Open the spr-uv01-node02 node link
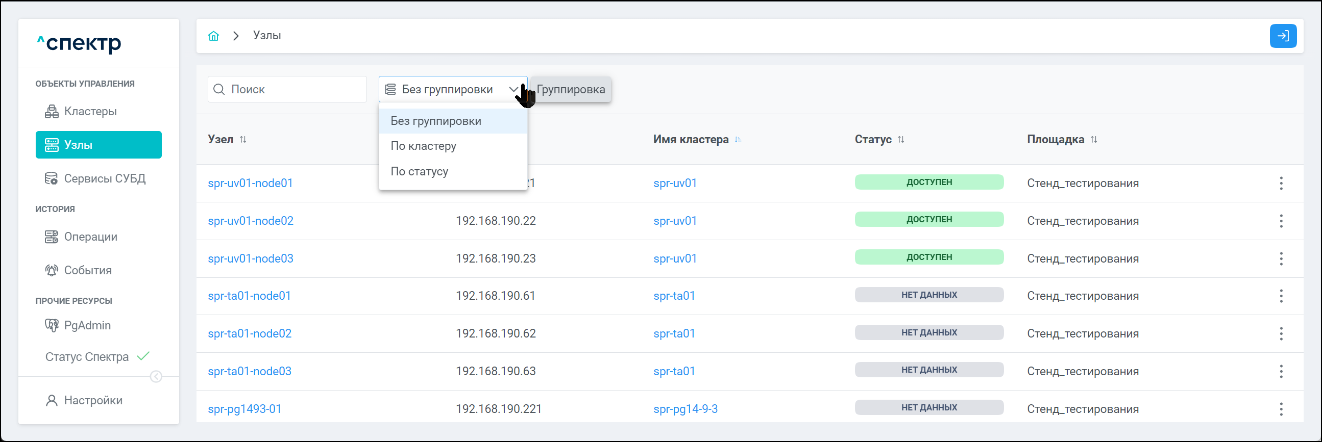This screenshot has width=1322, height=442. click(x=250, y=221)
